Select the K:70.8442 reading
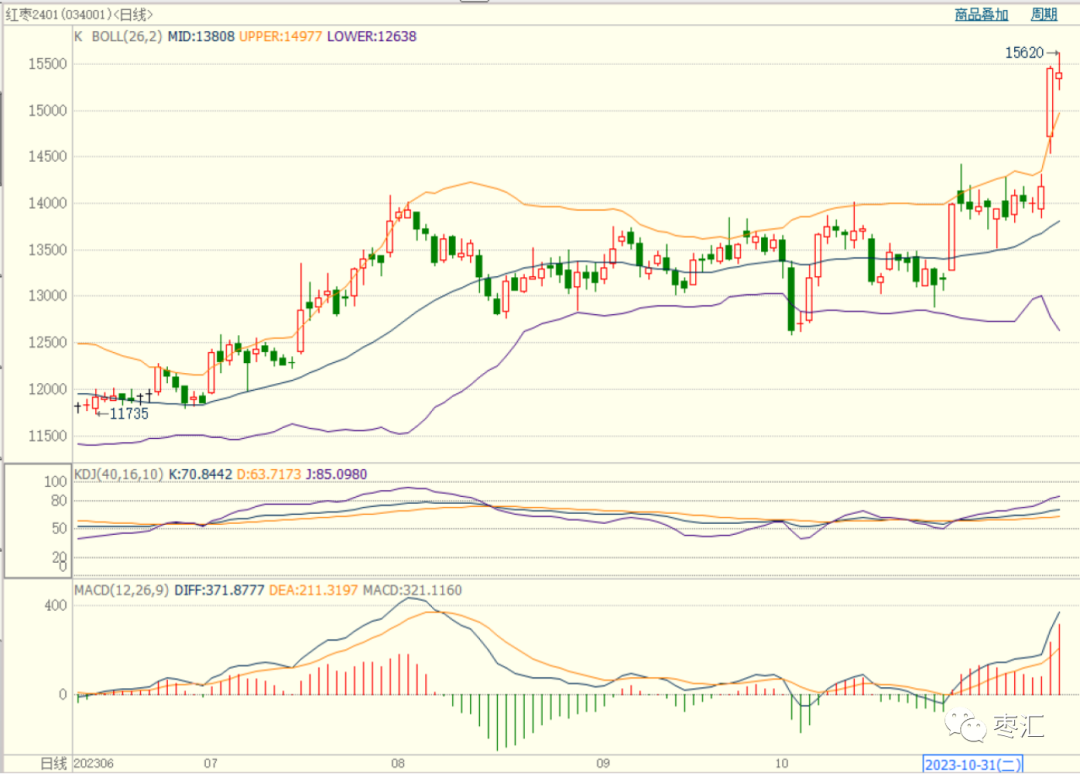Screen dimensions: 1080x774 [200, 474]
